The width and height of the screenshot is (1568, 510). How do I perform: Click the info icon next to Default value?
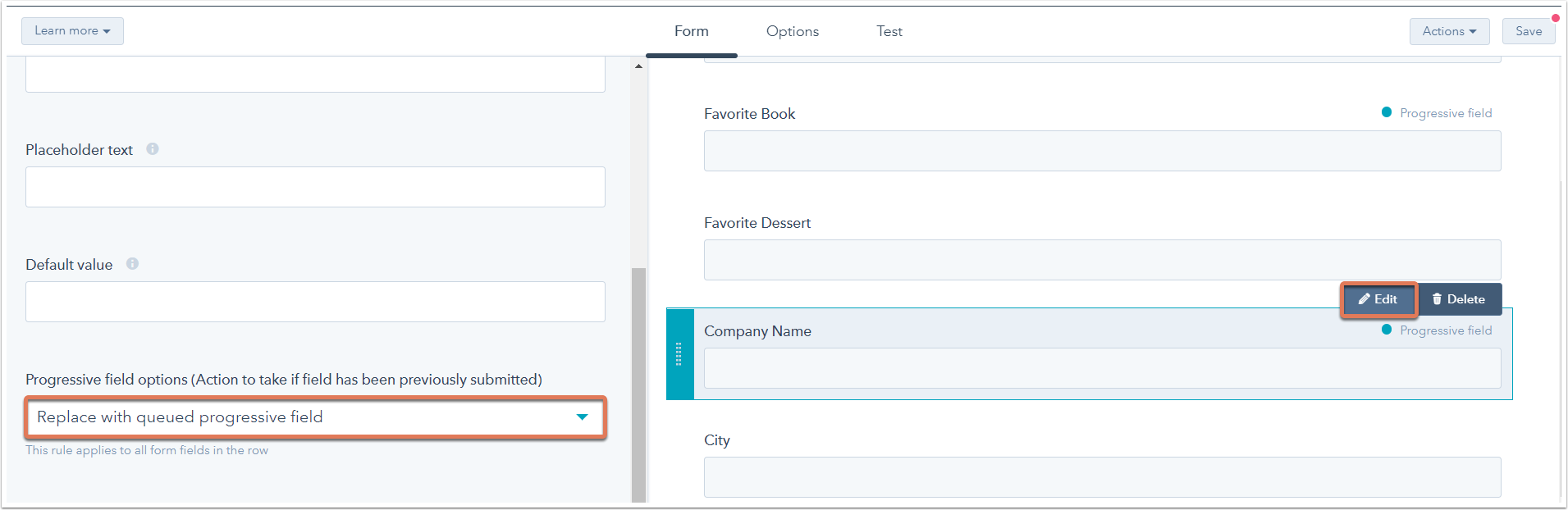[x=132, y=264]
